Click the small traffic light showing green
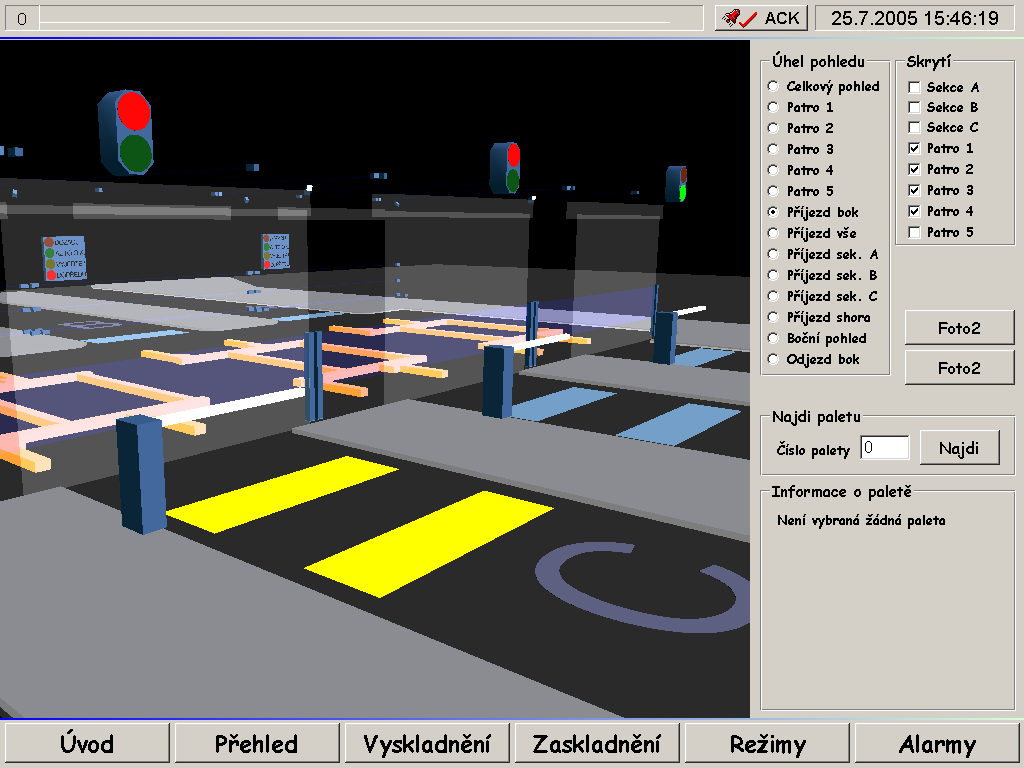The image size is (1024, 768). (677, 184)
